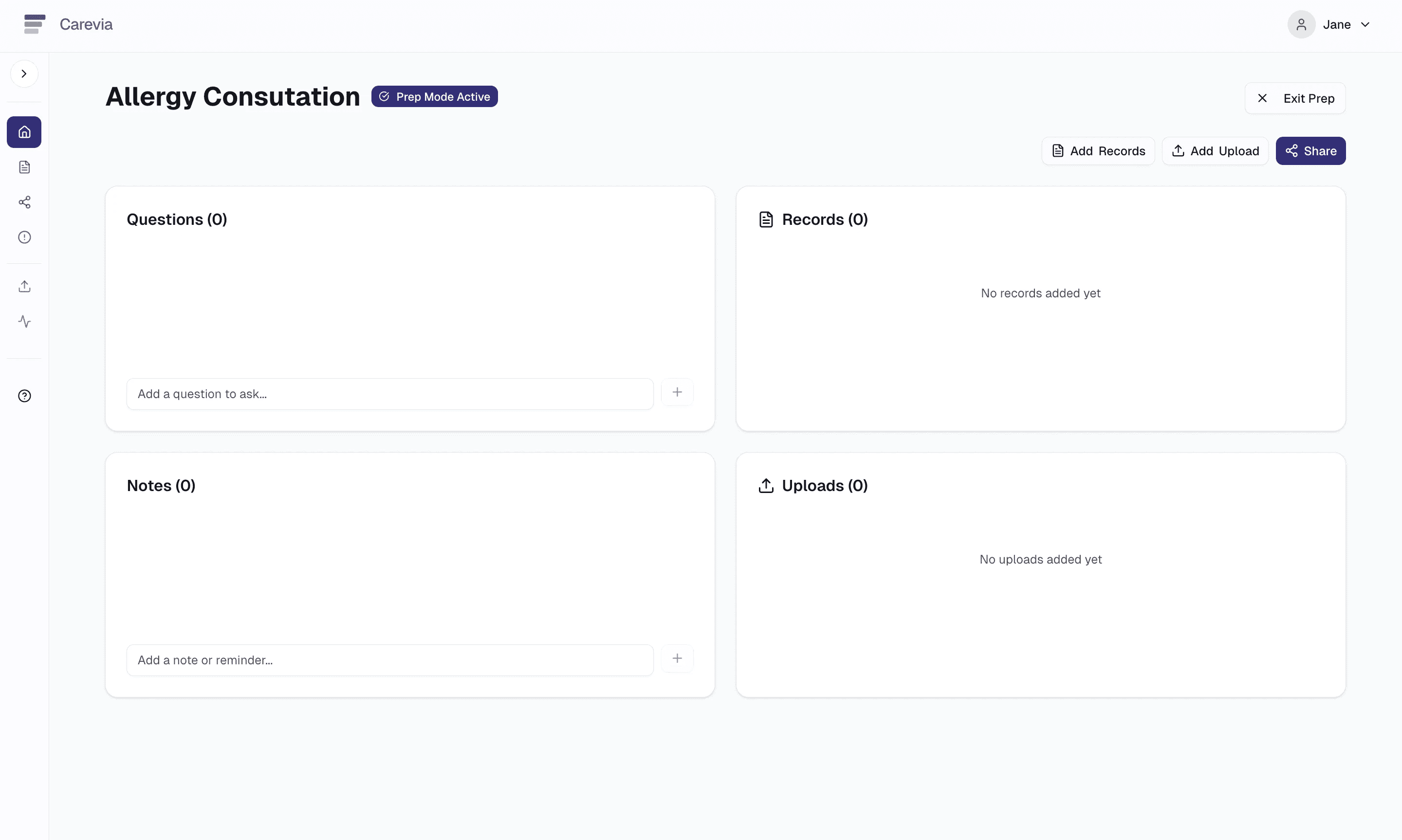Click the Add Upload button
Viewport: 1402px width, 840px height.
1215,151
